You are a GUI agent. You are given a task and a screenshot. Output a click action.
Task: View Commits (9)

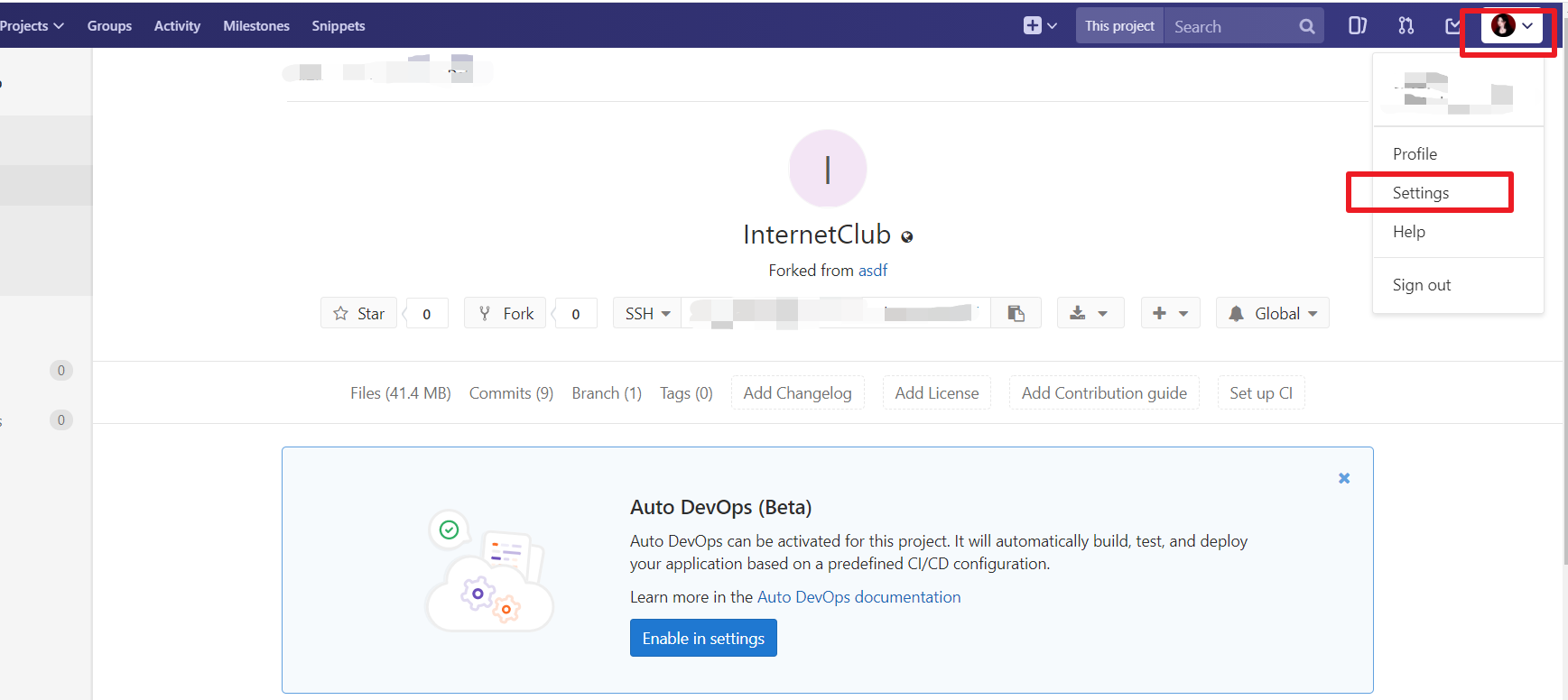tap(511, 393)
